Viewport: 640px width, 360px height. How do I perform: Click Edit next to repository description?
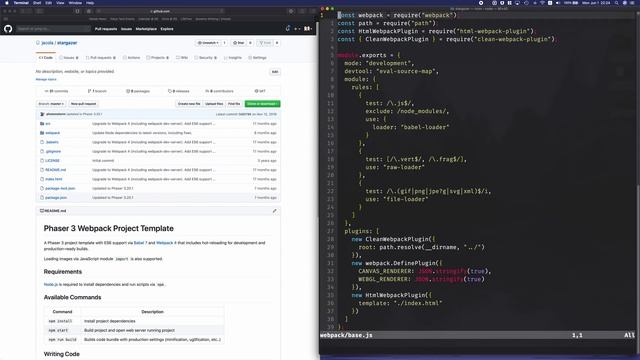coord(275,72)
